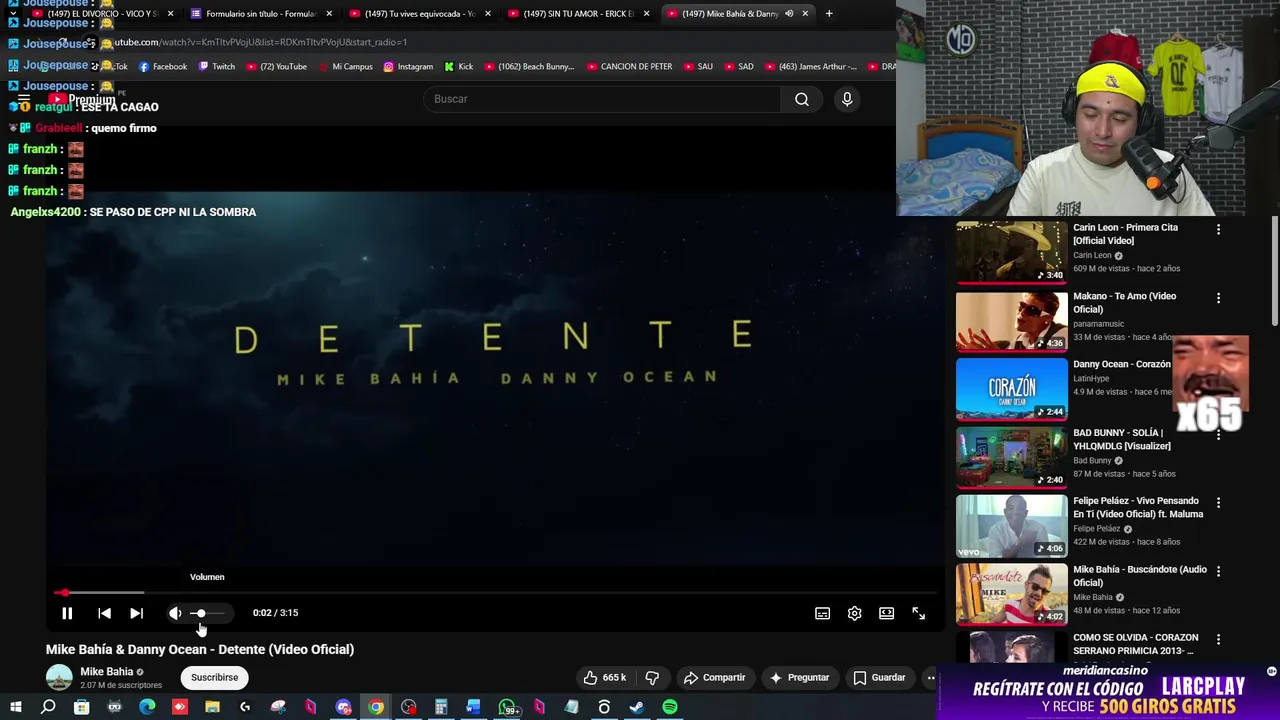
Task: Switch to Tu vives equivocada tab
Action: pos(419,14)
